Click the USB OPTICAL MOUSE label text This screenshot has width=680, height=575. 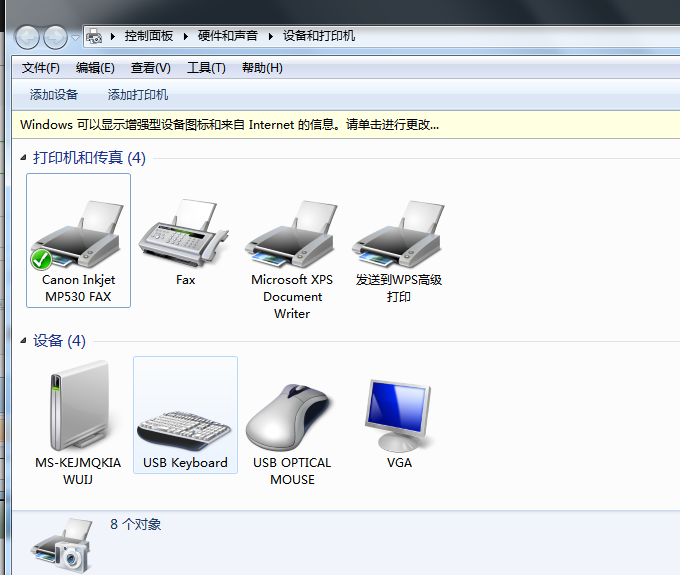(292, 471)
